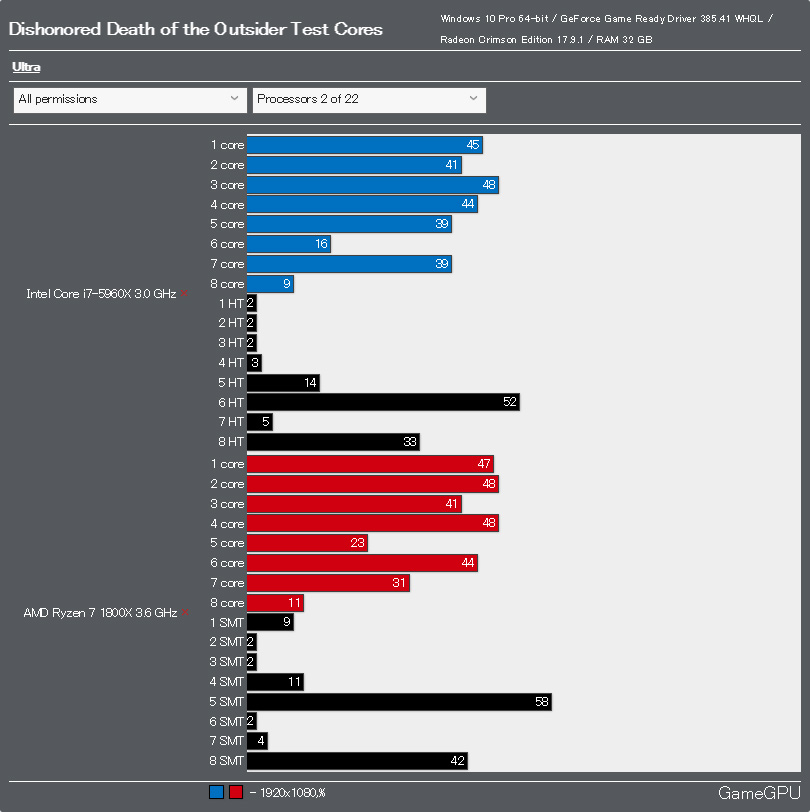
Task: Click the Intel Core i7-5960X 3.0 GHz label
Action: [102, 294]
